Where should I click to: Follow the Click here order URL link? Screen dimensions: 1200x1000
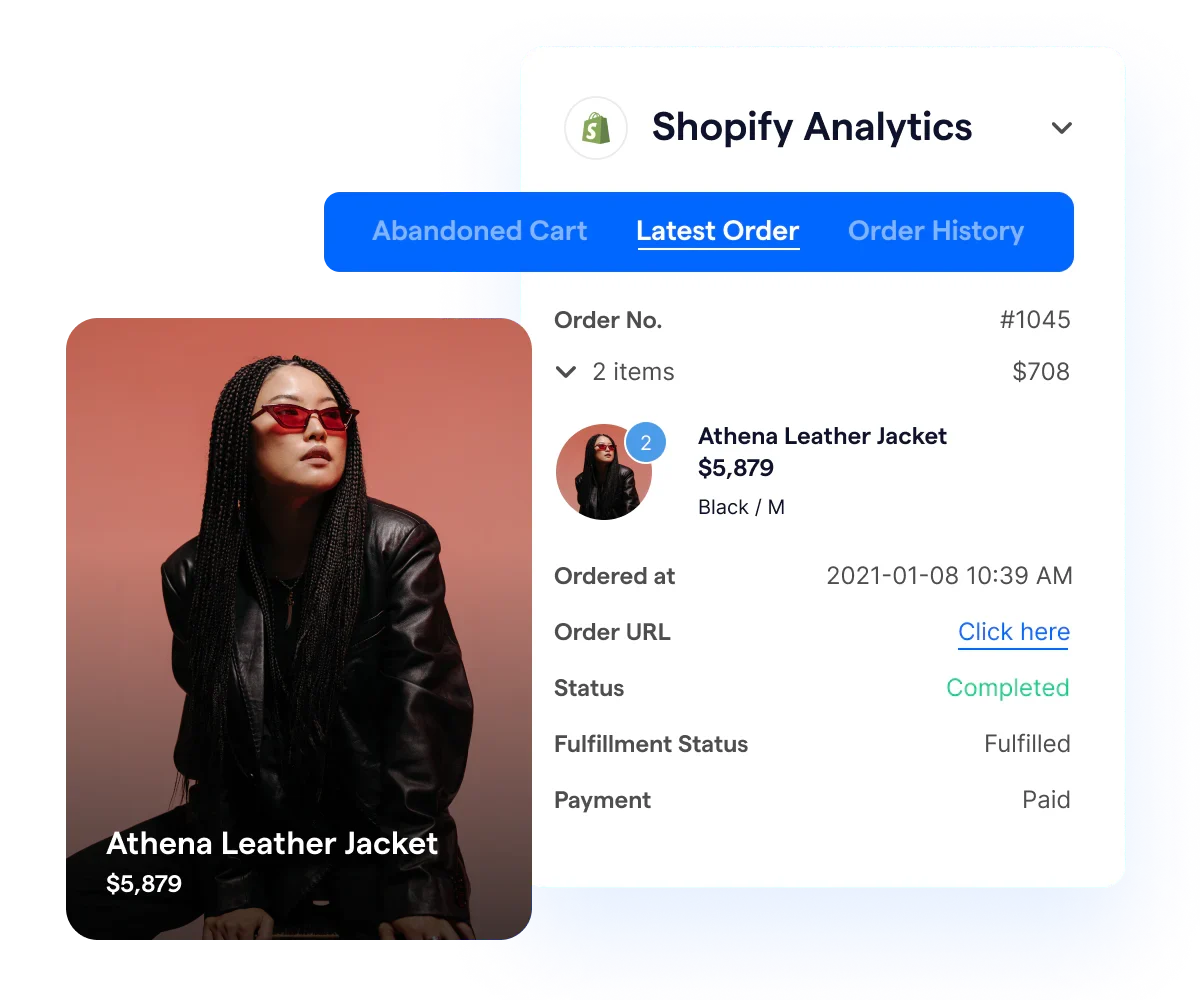(x=1014, y=632)
